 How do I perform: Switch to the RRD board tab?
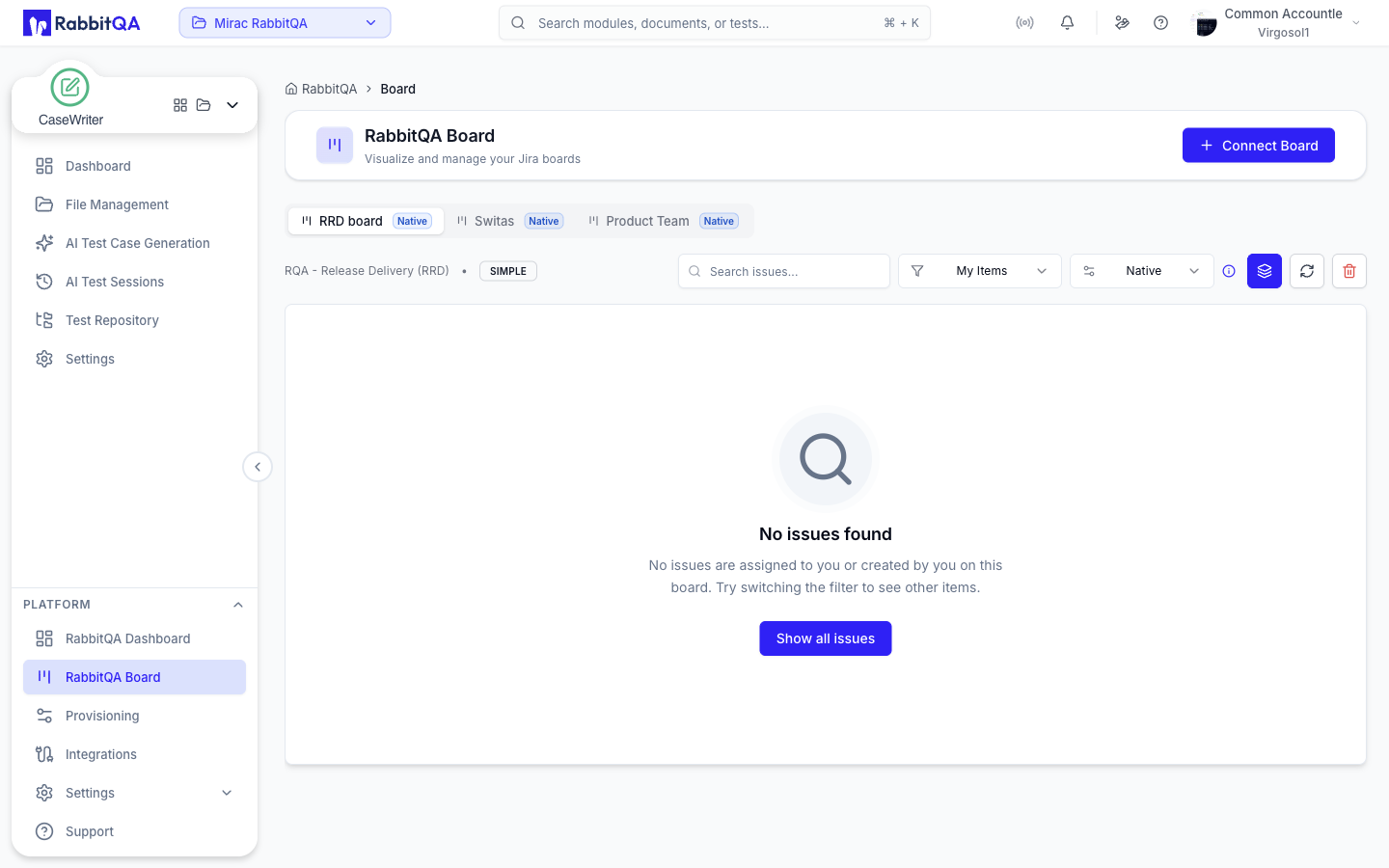[x=366, y=221]
